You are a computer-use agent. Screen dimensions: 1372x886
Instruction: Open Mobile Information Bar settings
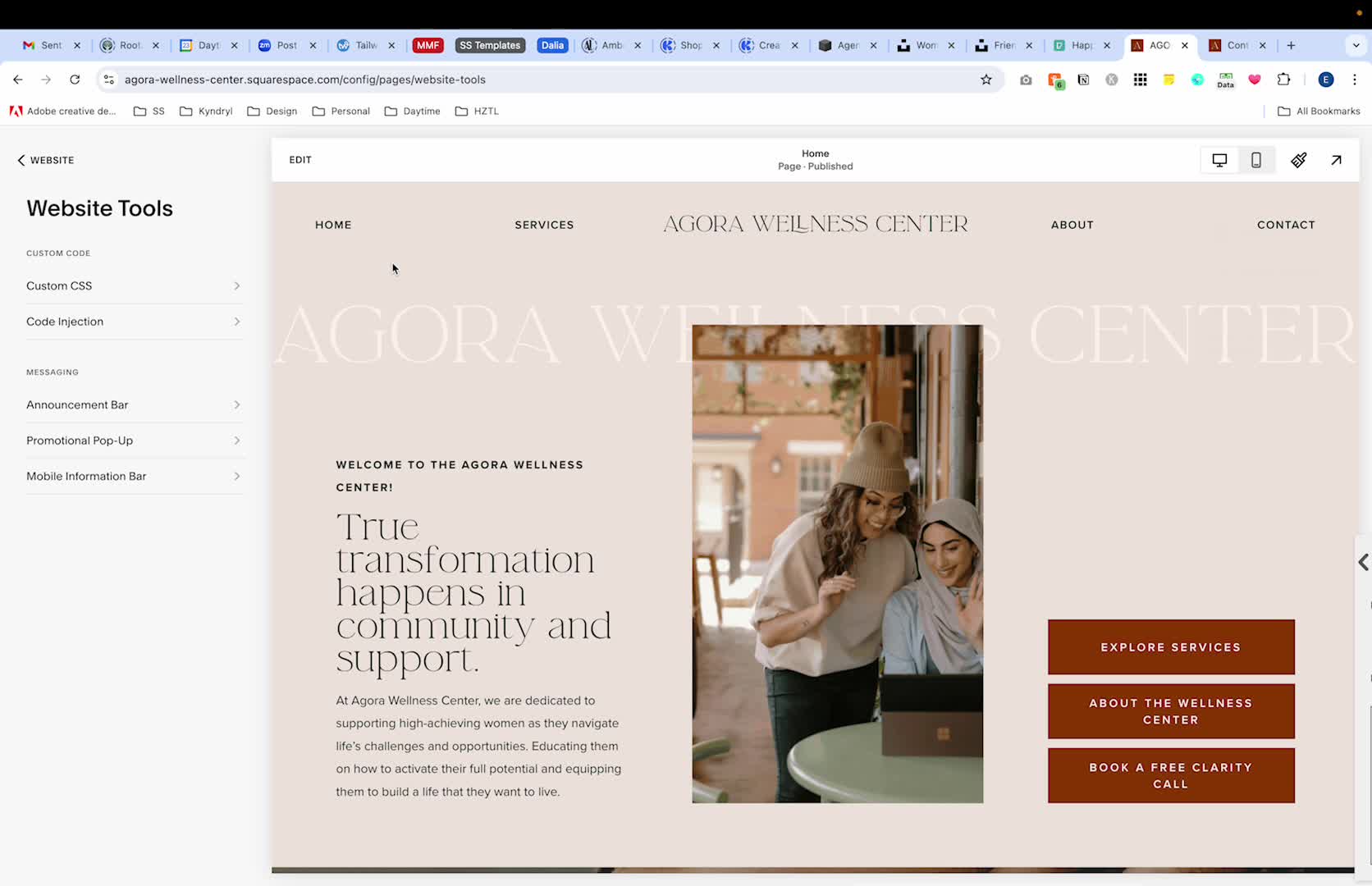[134, 476]
